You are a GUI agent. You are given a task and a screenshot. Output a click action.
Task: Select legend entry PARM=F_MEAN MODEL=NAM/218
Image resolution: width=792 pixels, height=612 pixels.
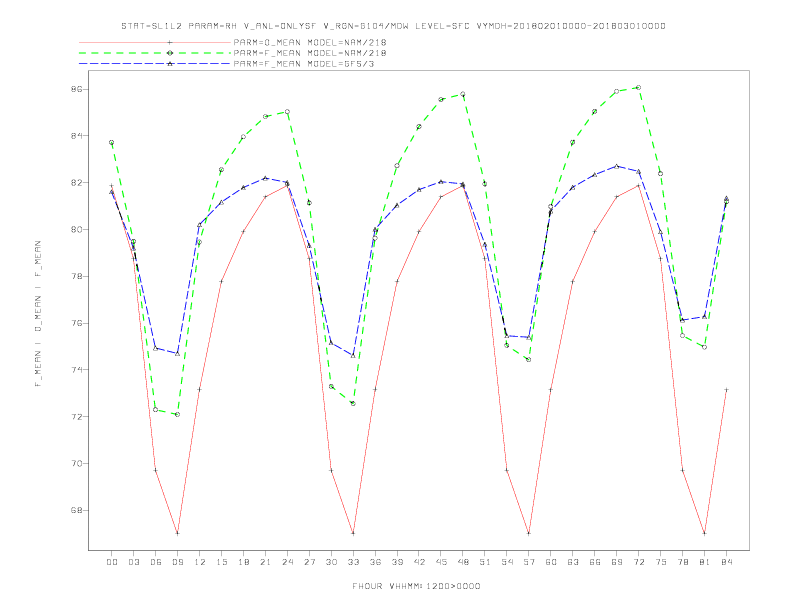310,53
